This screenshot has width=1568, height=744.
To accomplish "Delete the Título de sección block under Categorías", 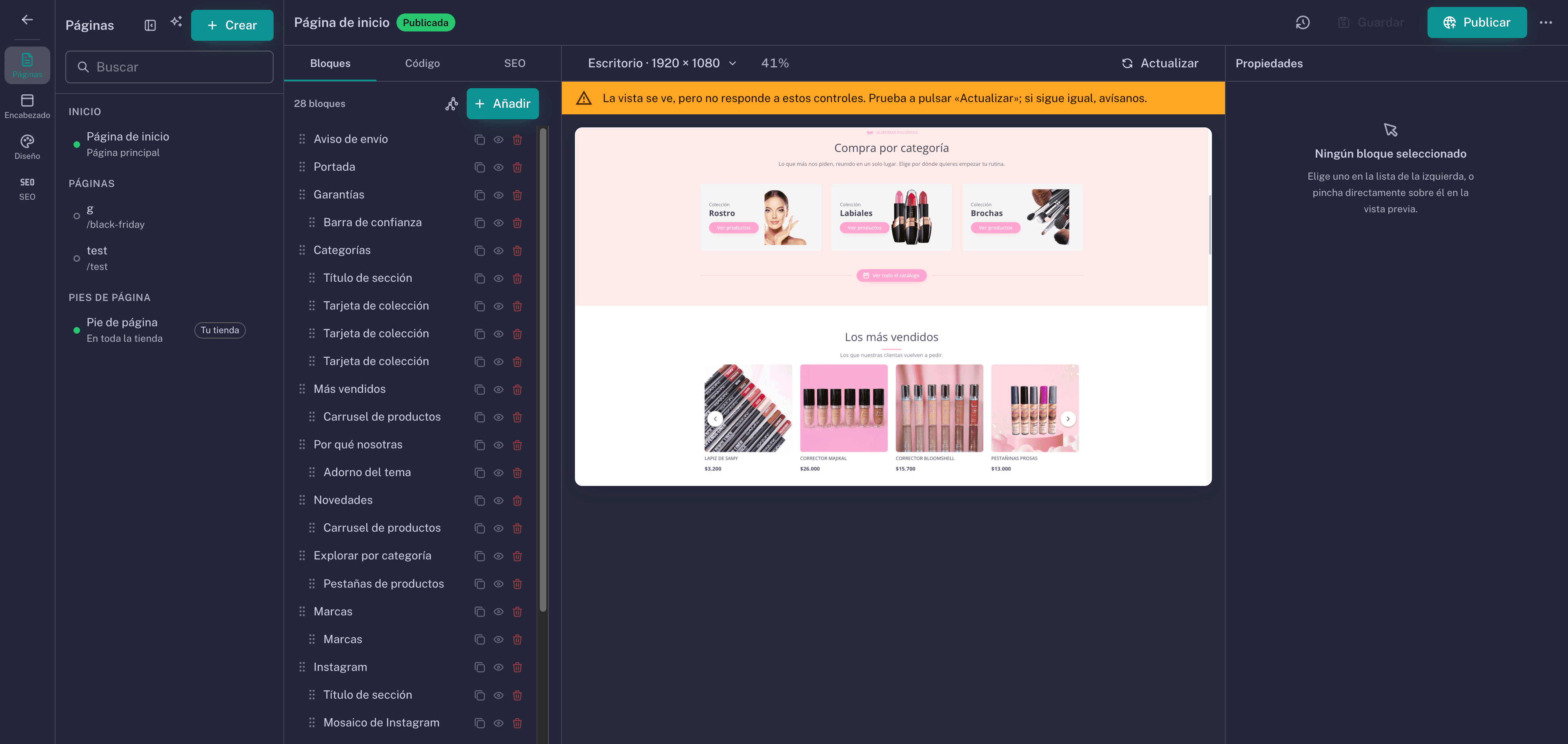I will (517, 278).
